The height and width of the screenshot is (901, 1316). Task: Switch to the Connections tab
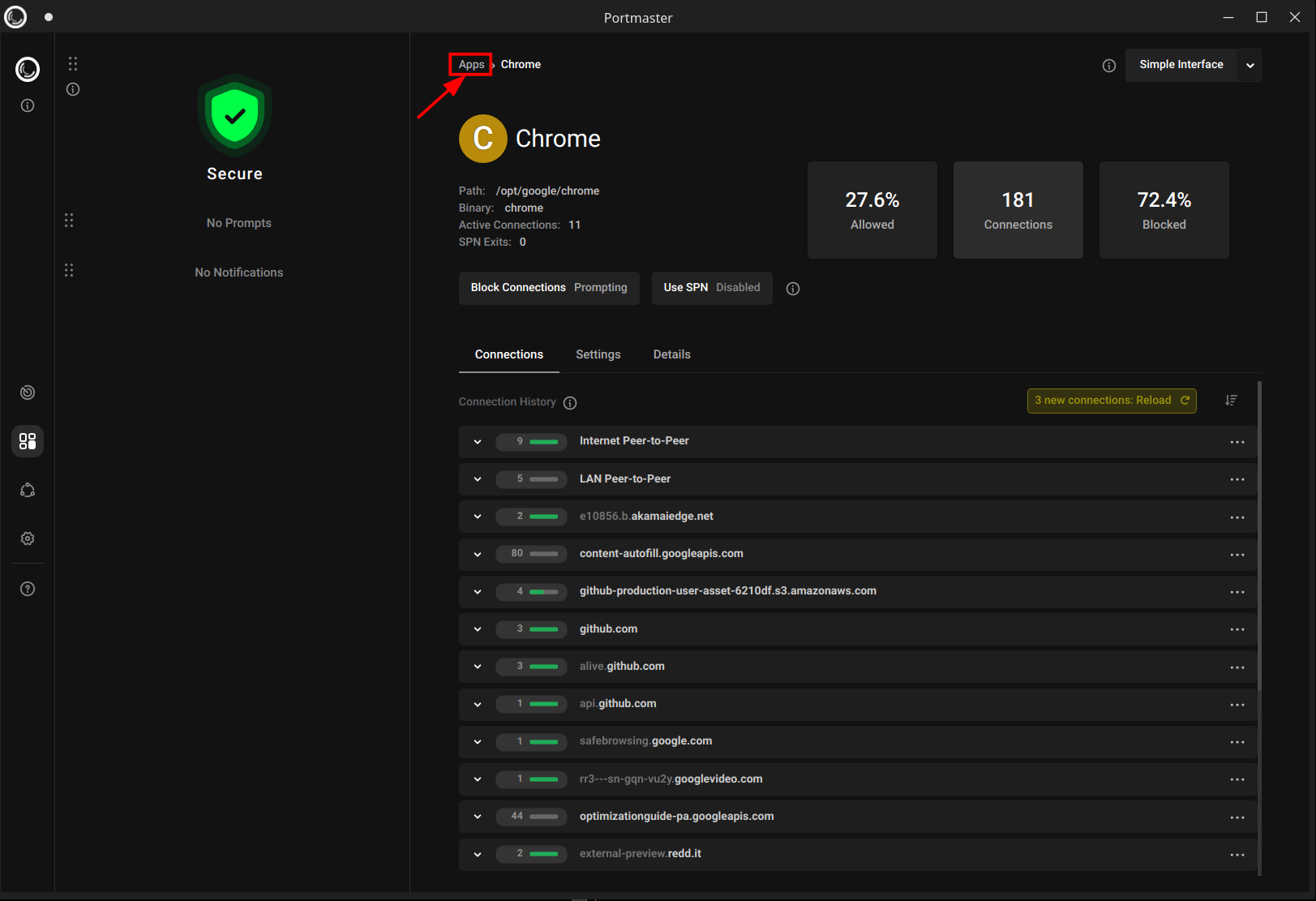509,354
